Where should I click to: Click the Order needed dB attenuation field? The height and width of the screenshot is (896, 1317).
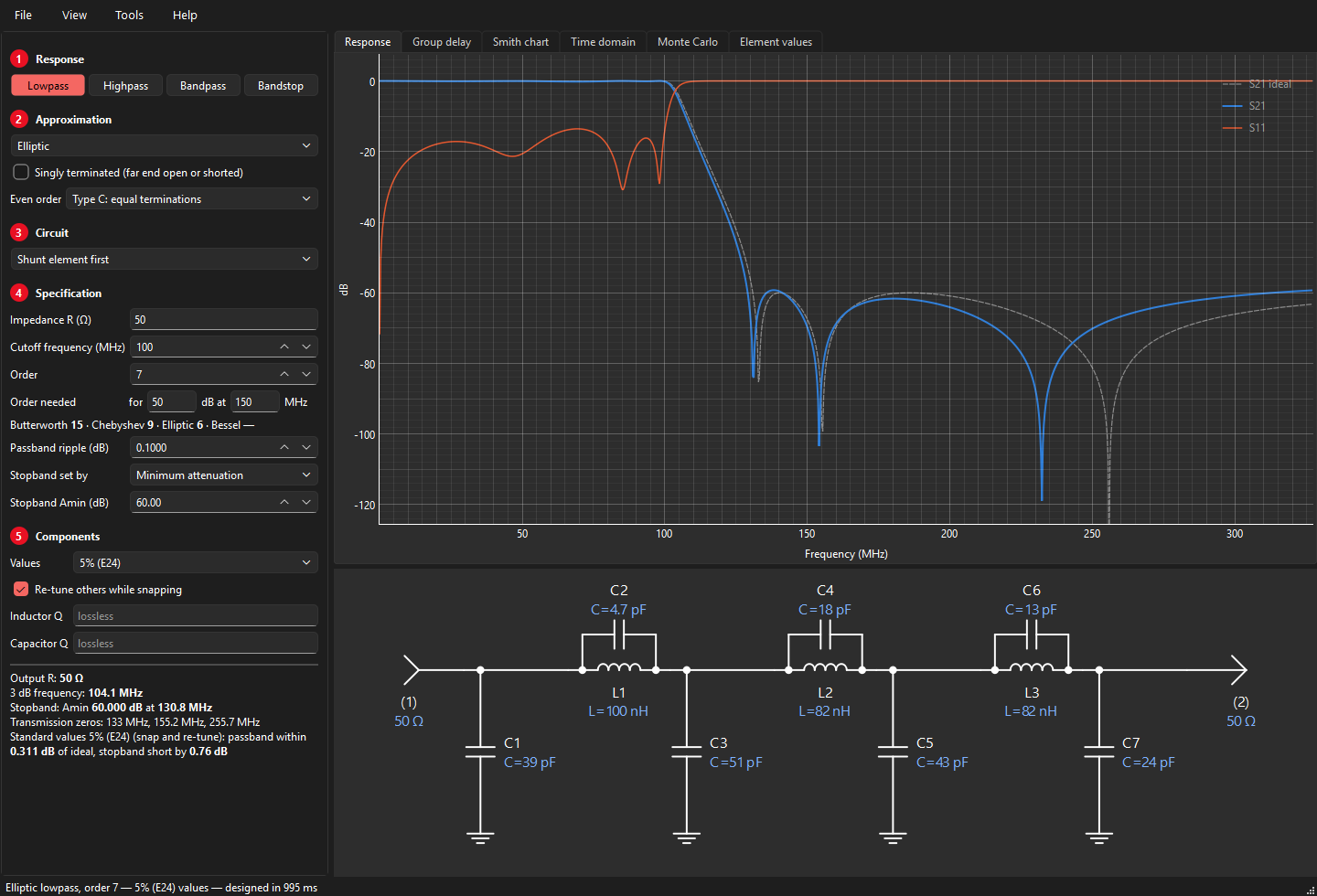pos(172,402)
